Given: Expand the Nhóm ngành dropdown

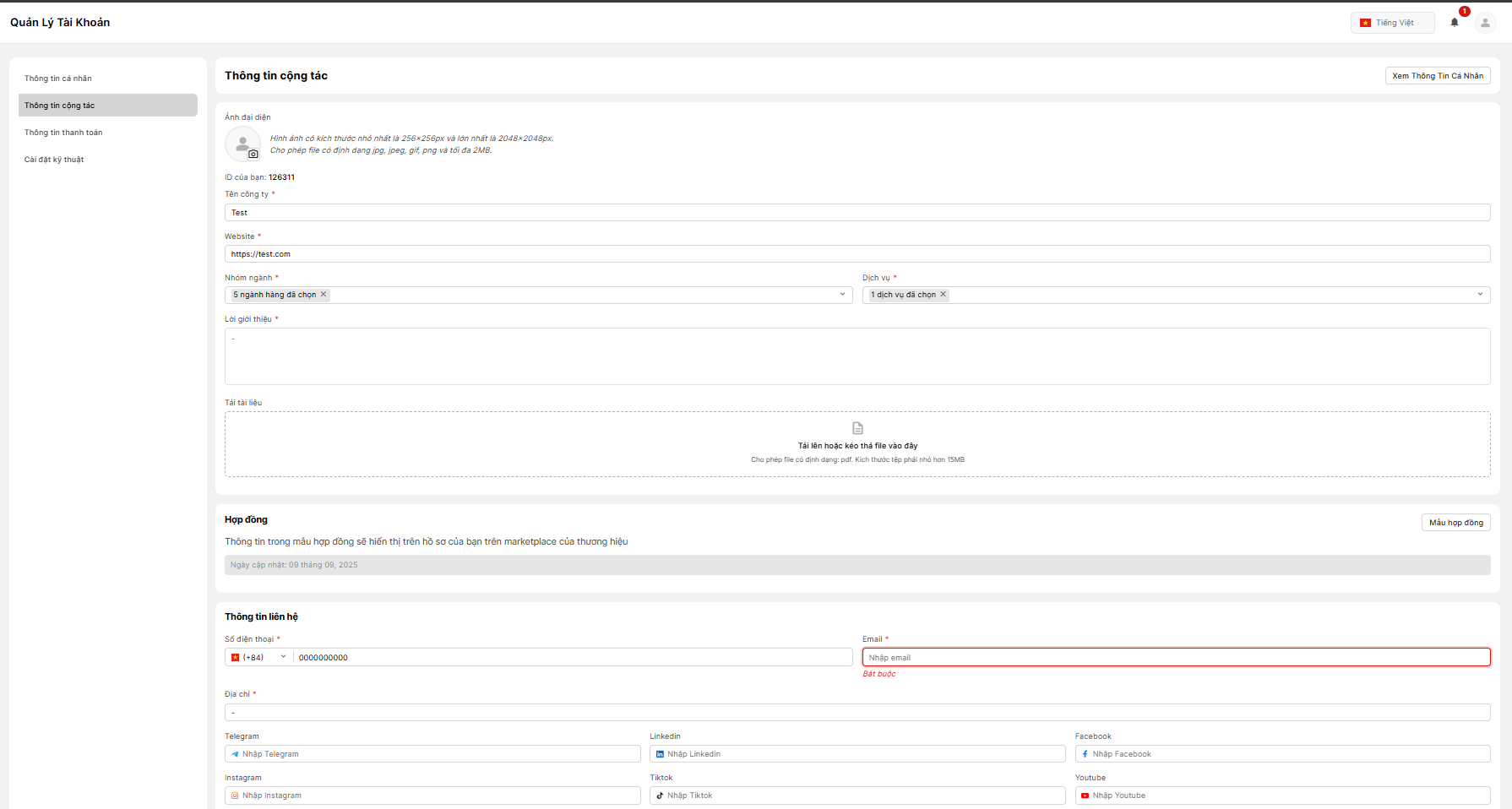Looking at the screenshot, I should [842, 295].
